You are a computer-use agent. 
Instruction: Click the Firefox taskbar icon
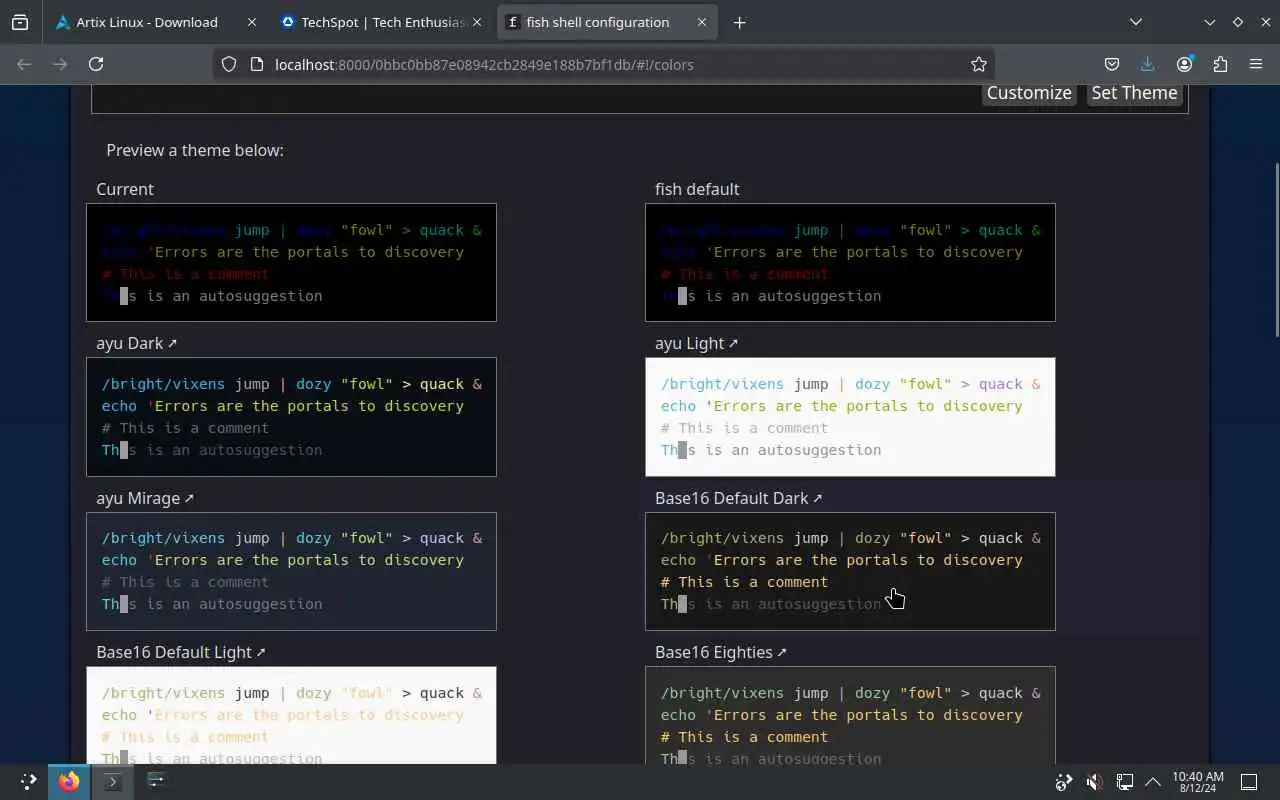pyautogui.click(x=69, y=781)
